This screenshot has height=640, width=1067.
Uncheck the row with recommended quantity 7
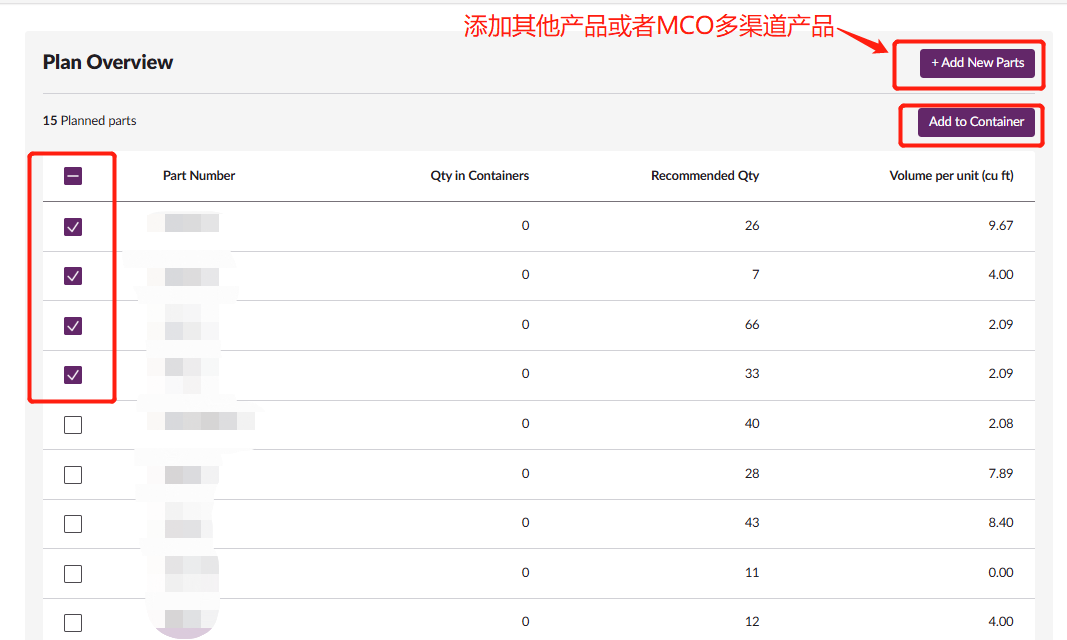[x=72, y=275]
